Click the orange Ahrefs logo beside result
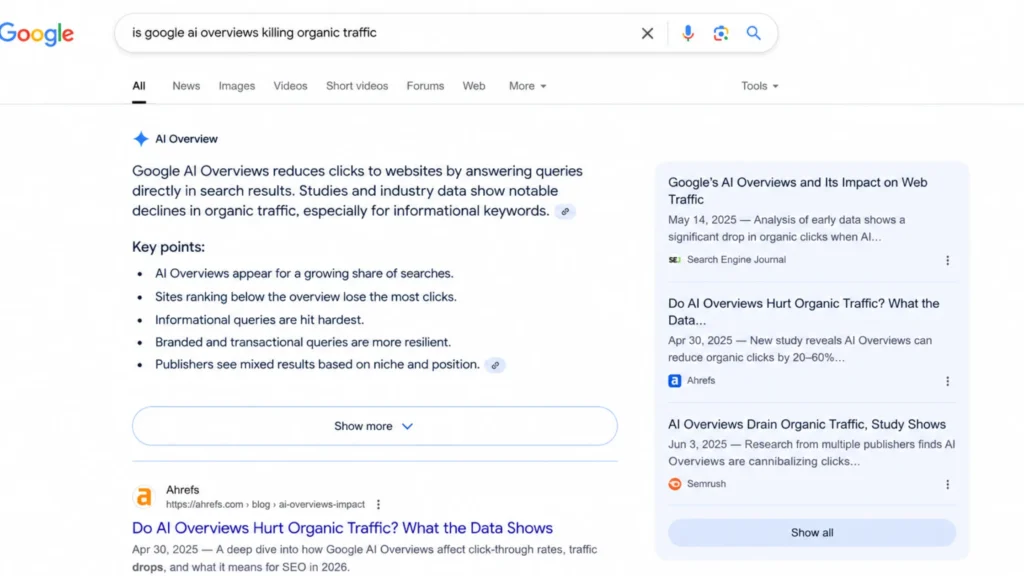This screenshot has width=1024, height=576. [144, 497]
